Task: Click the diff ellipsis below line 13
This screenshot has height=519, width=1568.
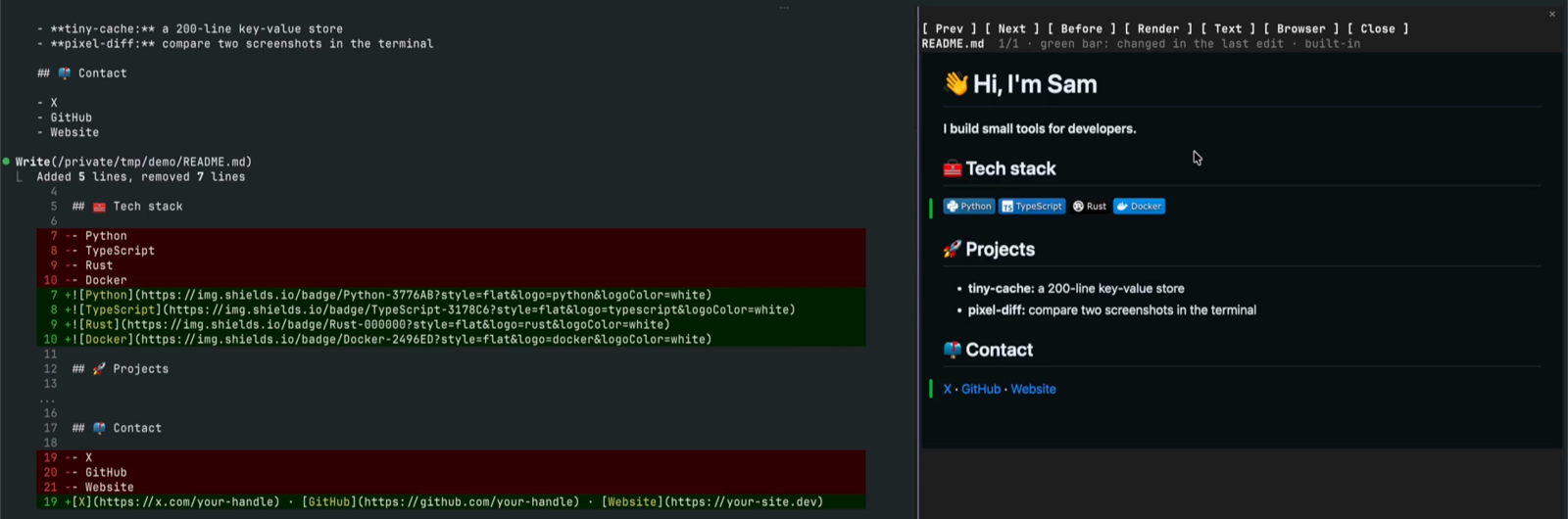Action: tap(46, 400)
